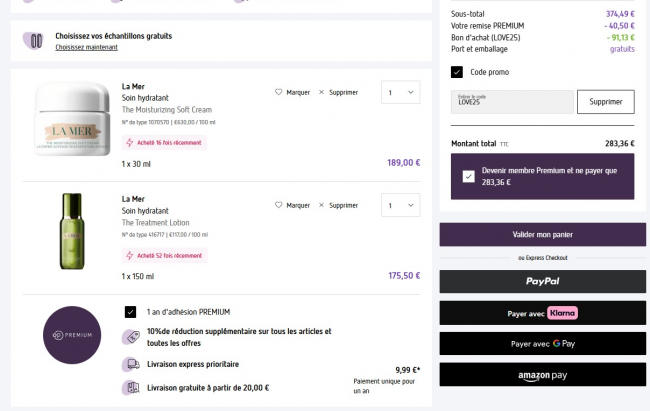Untick the 1 an d'adhésion PREMIUM checkbox
The image size is (650, 411).
point(130,311)
